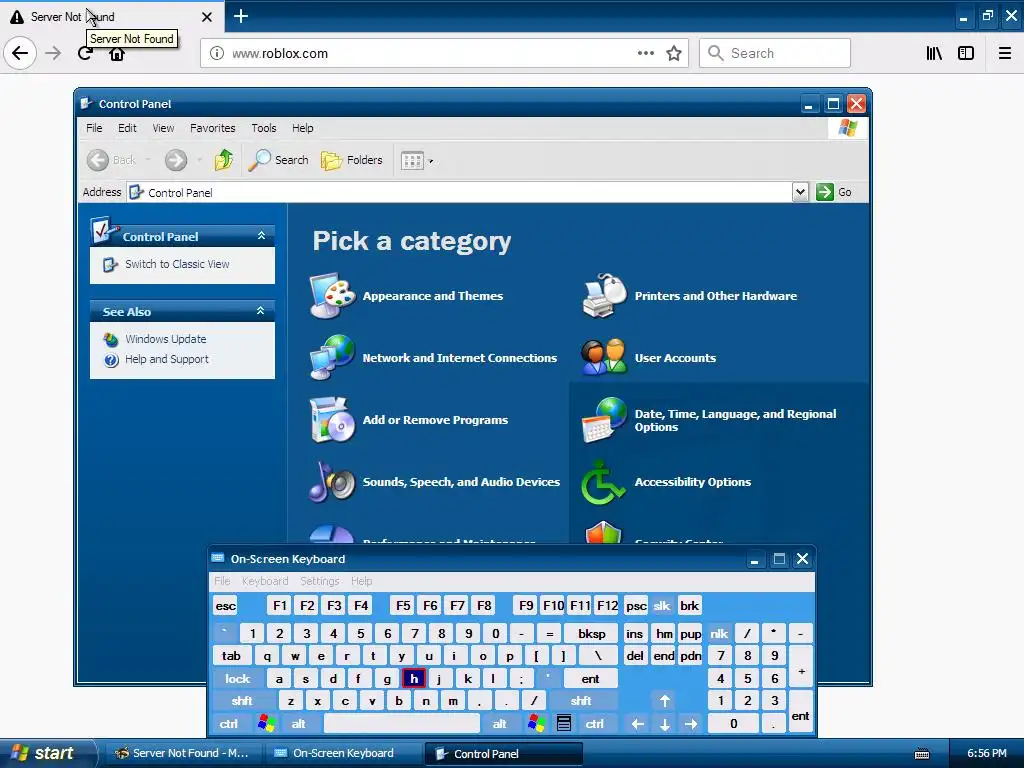Click Firefox back arrow button

(20, 53)
